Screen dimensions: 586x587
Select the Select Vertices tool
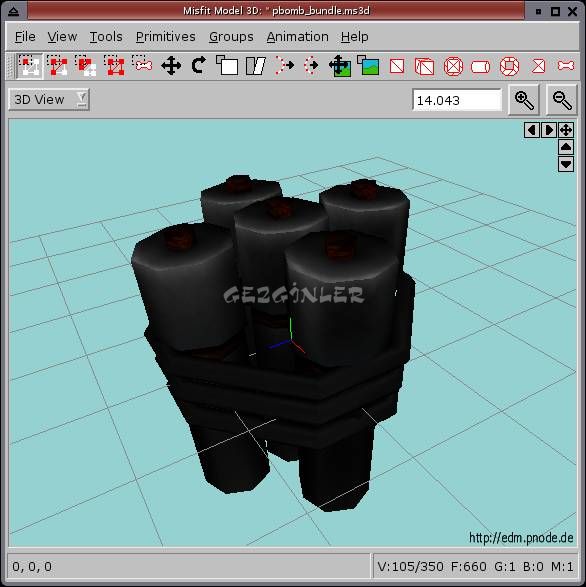(30, 66)
